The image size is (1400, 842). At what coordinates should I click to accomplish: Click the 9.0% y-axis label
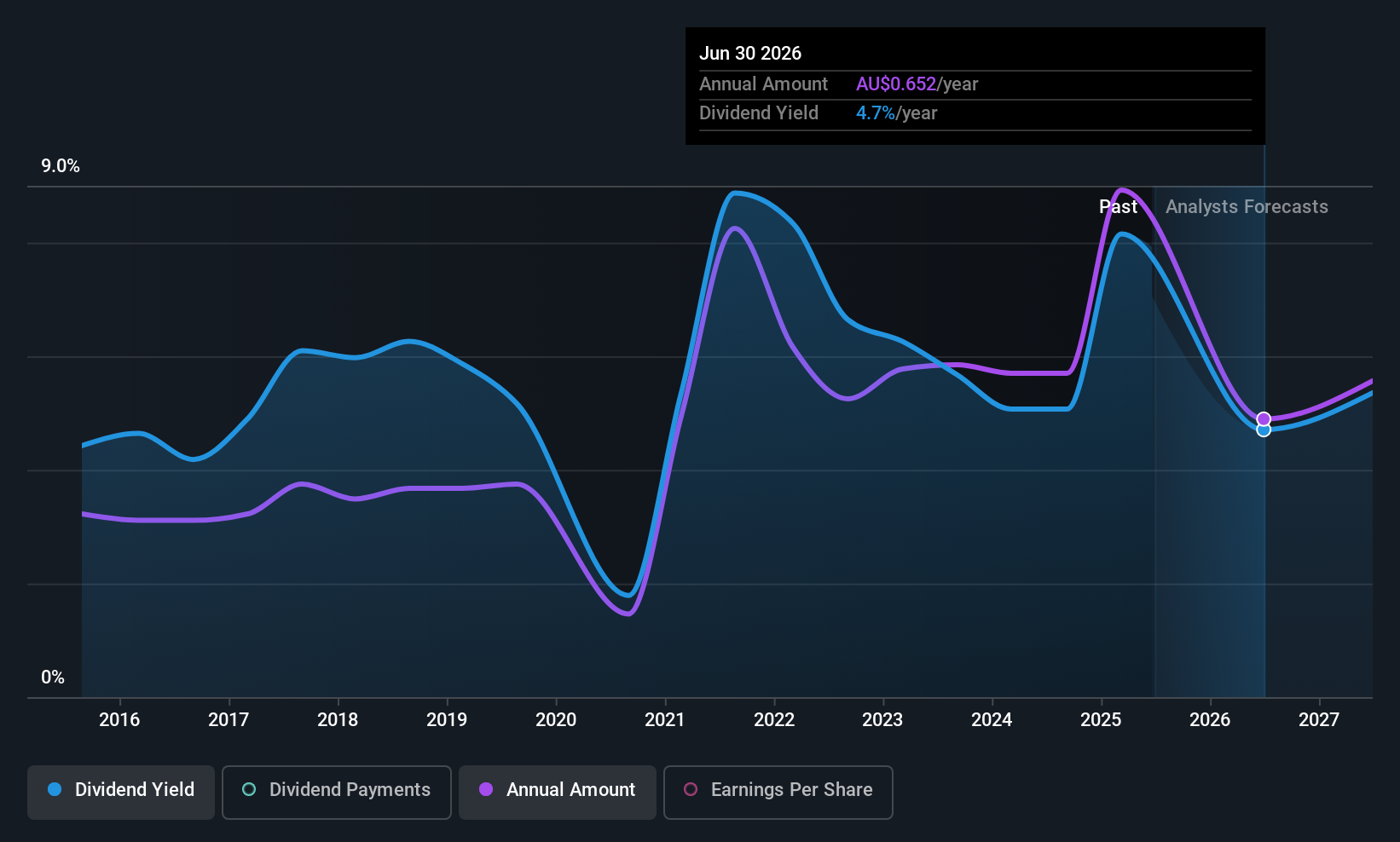[x=61, y=166]
